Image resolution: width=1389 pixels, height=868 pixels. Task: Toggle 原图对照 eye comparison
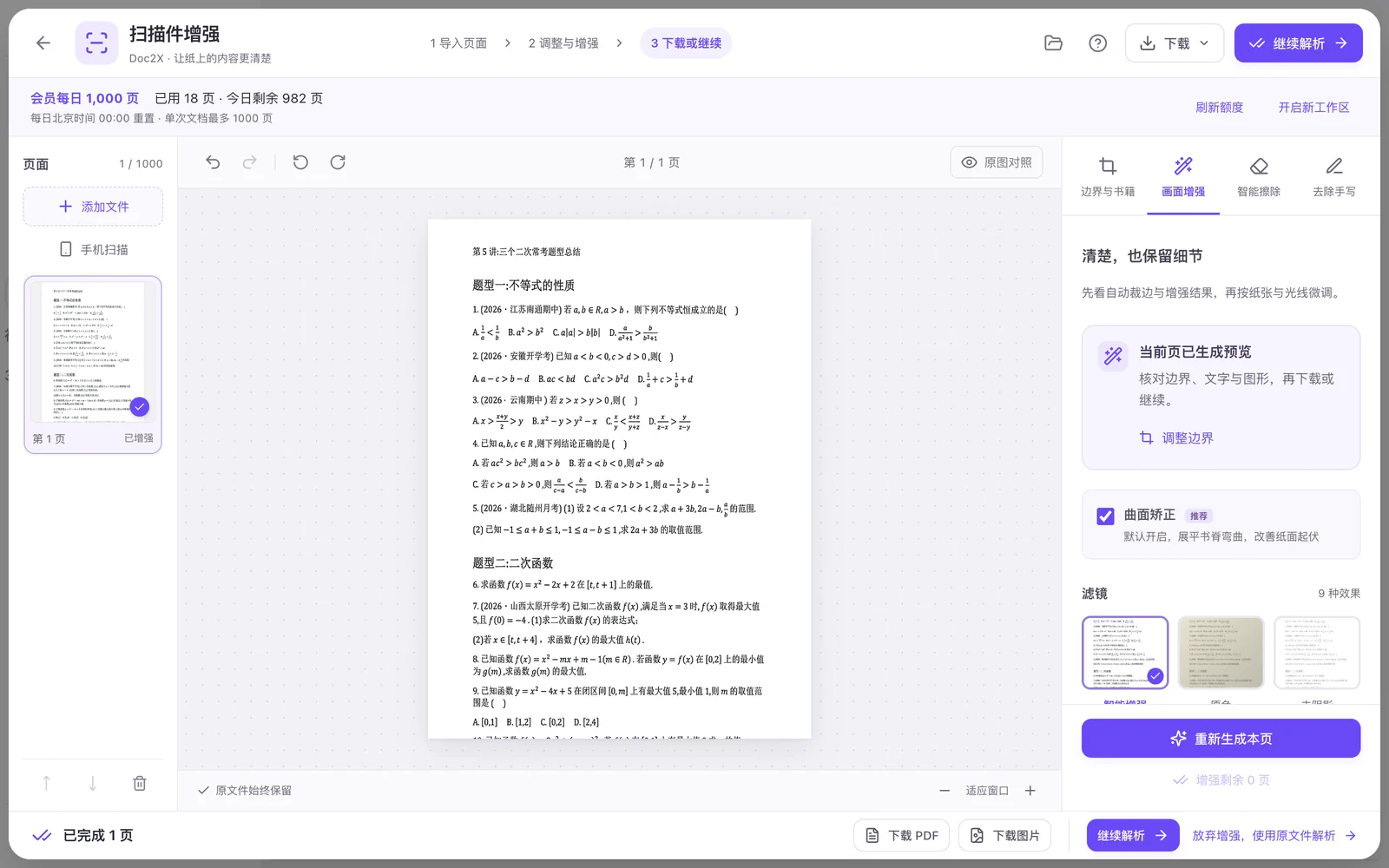coord(997,162)
